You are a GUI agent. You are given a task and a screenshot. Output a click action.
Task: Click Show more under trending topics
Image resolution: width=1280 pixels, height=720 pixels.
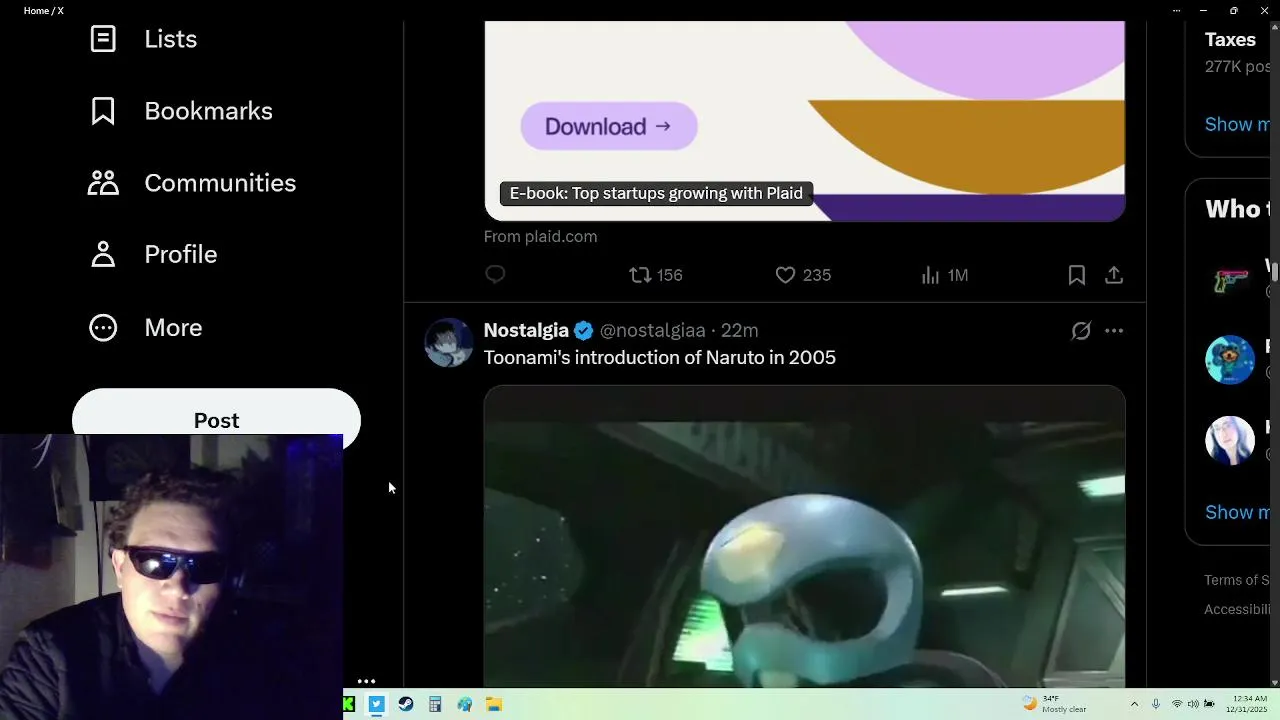tap(1237, 124)
